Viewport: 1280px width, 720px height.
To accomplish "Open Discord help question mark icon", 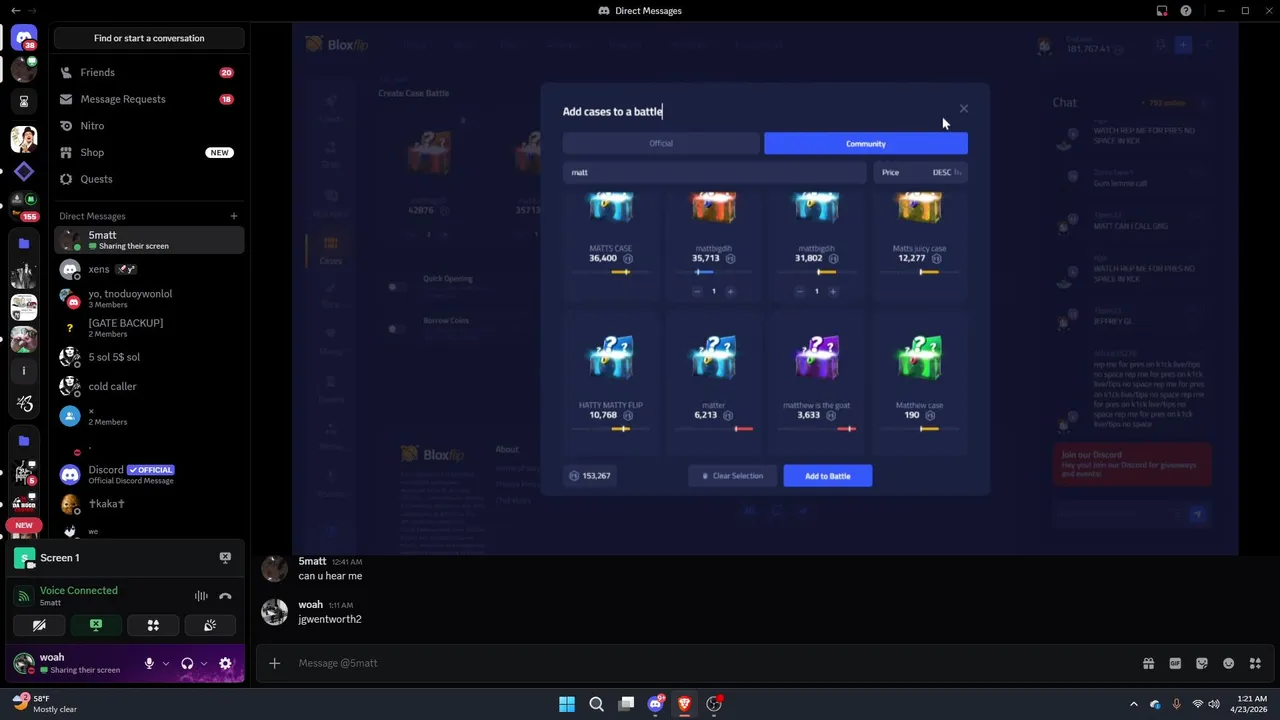I will [x=1186, y=11].
